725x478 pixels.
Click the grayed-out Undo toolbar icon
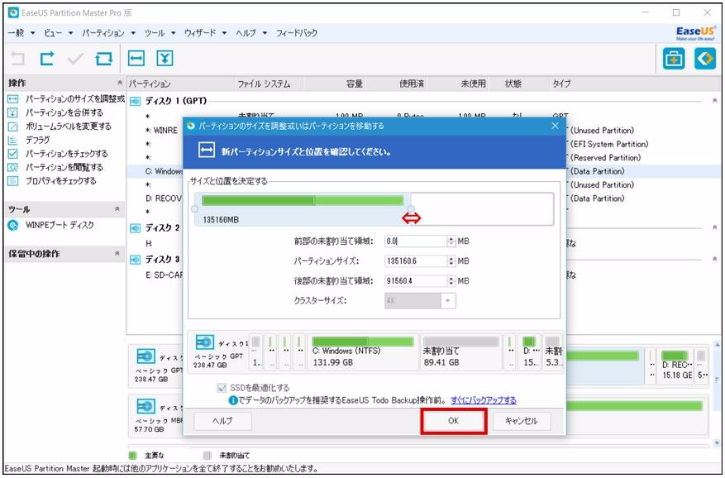click(x=18, y=59)
